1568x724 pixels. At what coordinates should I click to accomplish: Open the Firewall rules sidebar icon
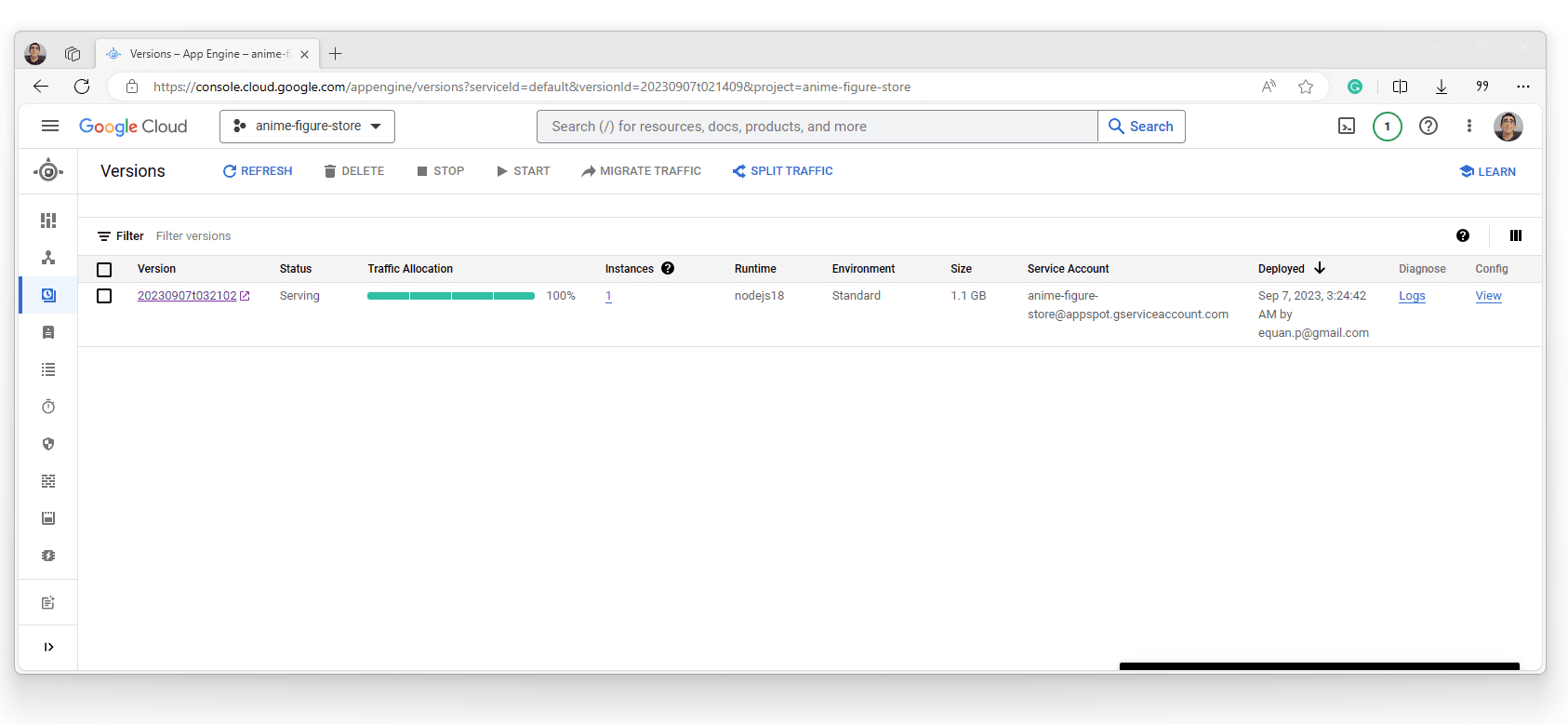click(x=48, y=481)
